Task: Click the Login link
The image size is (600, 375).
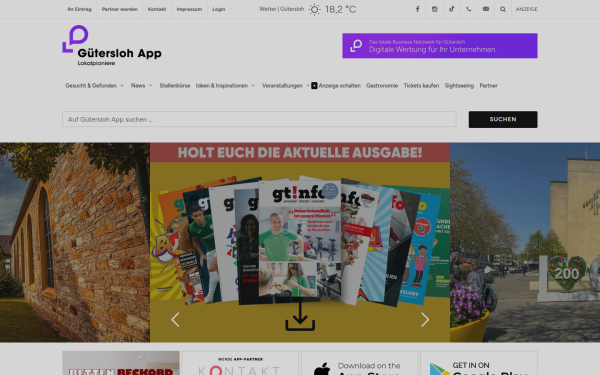Action: [218, 9]
